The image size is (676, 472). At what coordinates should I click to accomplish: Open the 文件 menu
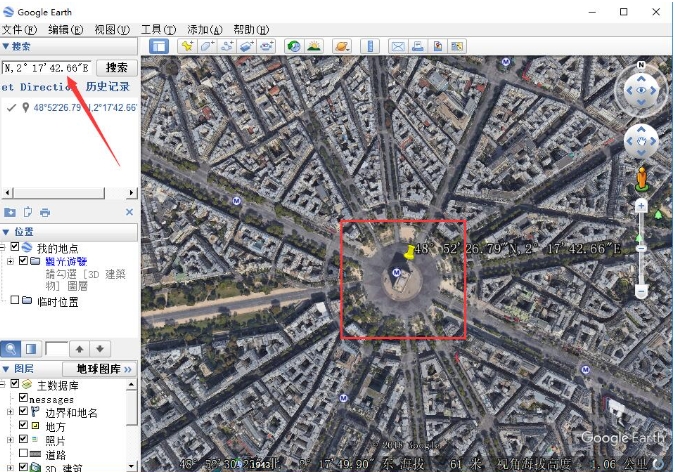pos(19,29)
